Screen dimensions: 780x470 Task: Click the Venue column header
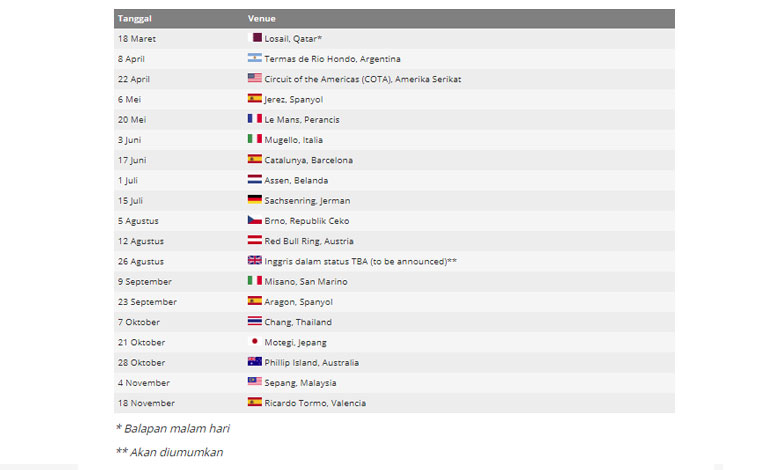tap(262, 18)
